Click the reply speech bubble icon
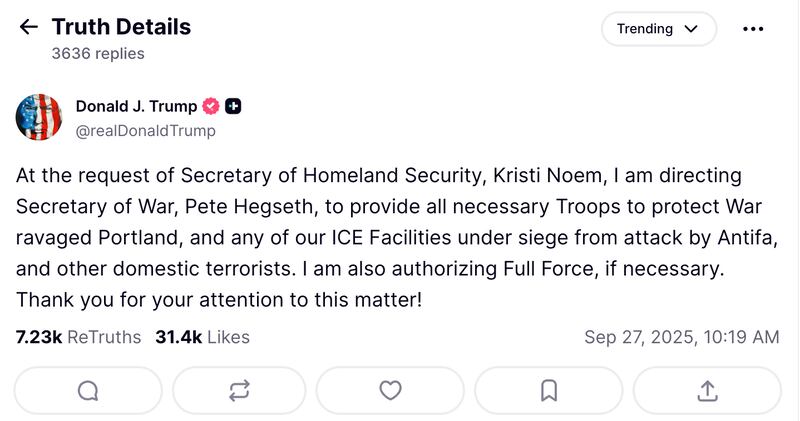This screenshot has width=800, height=421. [88, 391]
